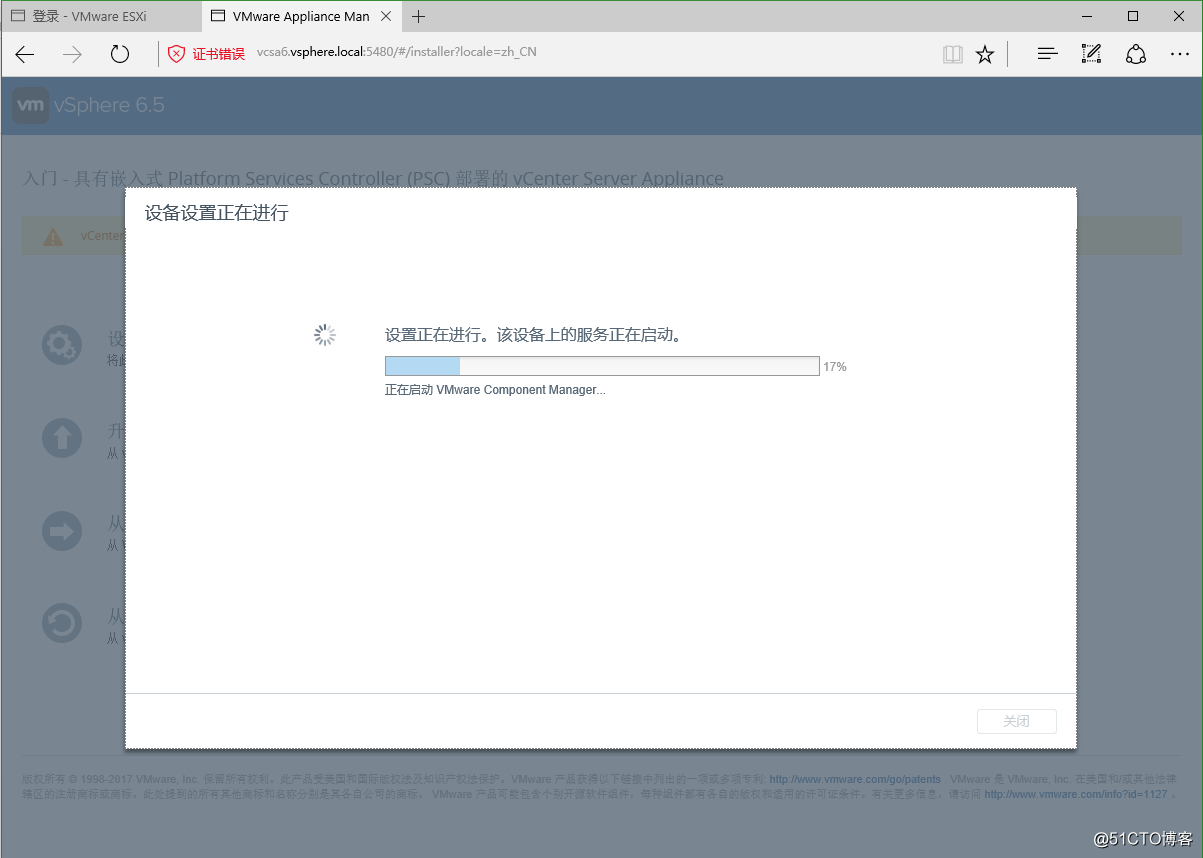
Task: Reload the page with the refresh icon
Action: point(120,54)
